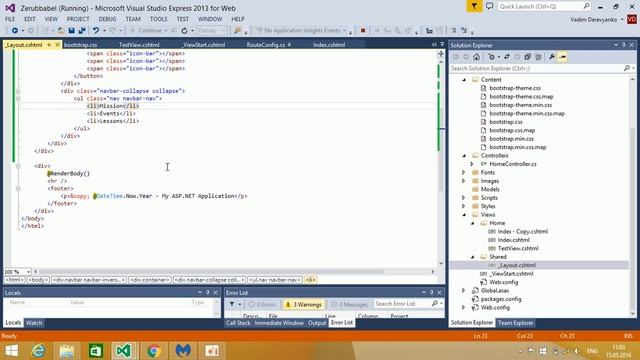Click the Properties wrench icon
This screenshot has width=640, height=360.
pyautogui.click(x=552, y=57)
